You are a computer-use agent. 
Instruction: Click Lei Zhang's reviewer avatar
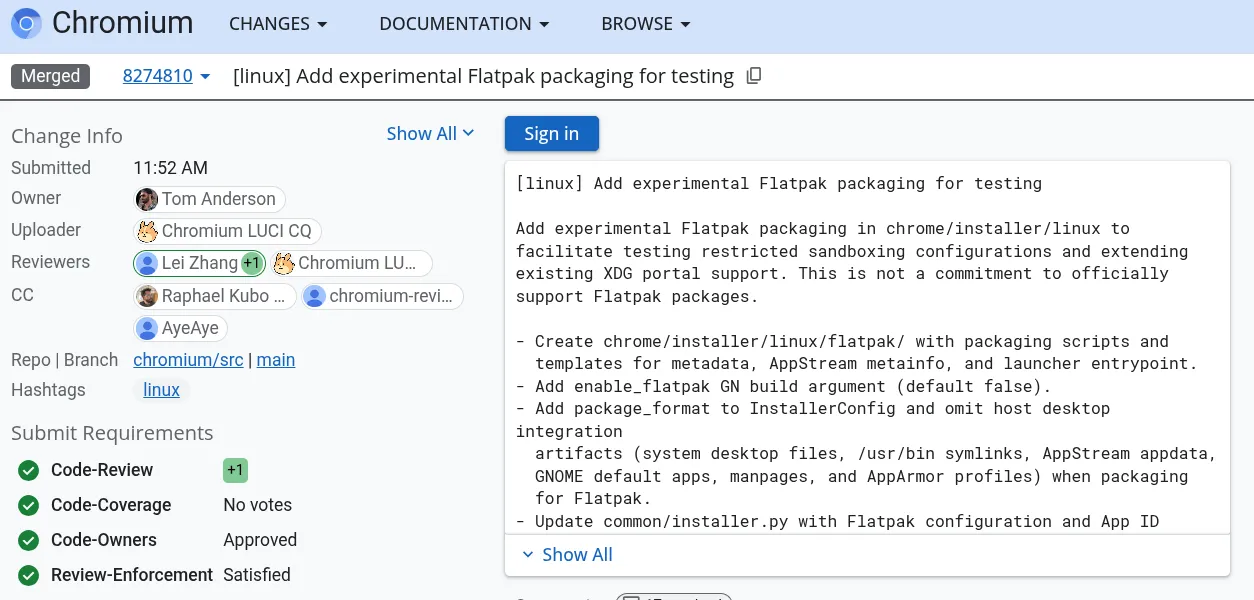pos(147,263)
